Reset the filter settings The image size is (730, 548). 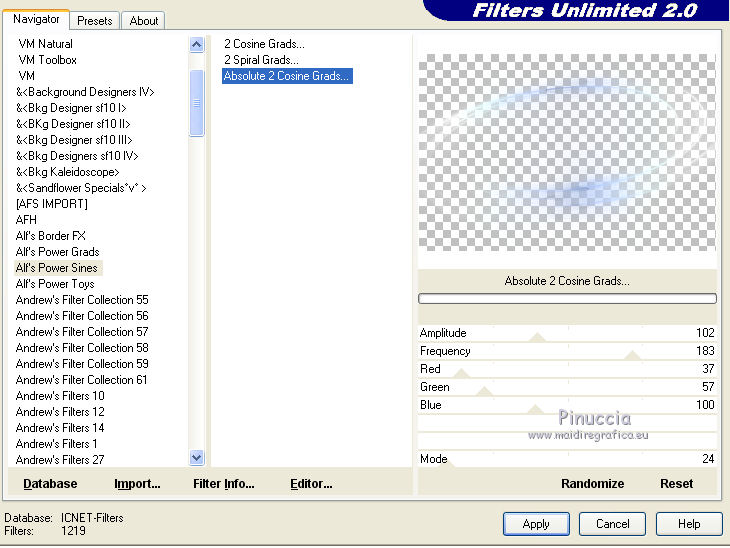(x=676, y=484)
